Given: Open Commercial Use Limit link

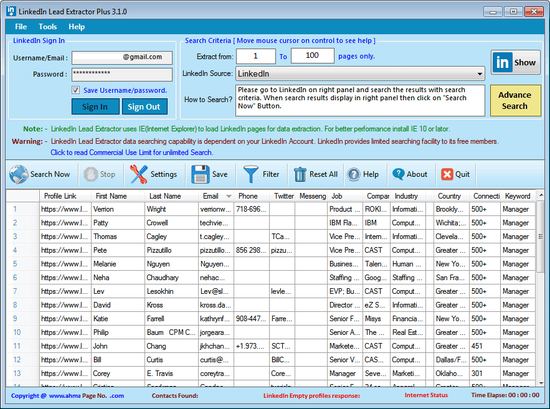Looking at the screenshot, I should tap(132, 153).
